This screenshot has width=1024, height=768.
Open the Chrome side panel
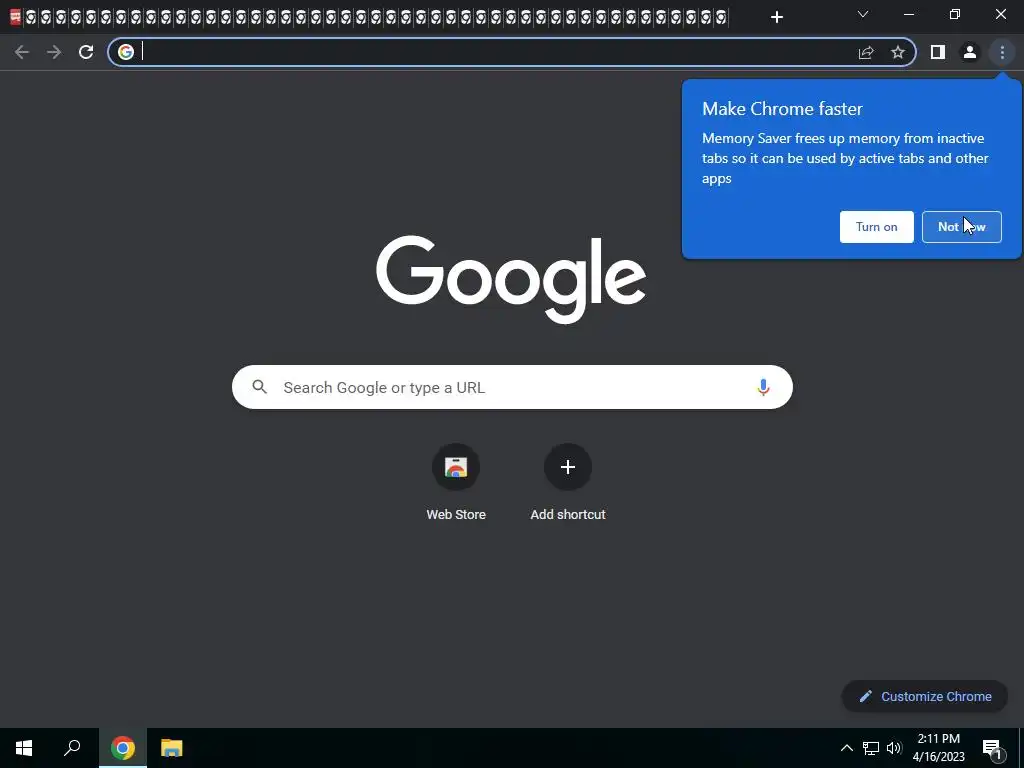click(938, 52)
